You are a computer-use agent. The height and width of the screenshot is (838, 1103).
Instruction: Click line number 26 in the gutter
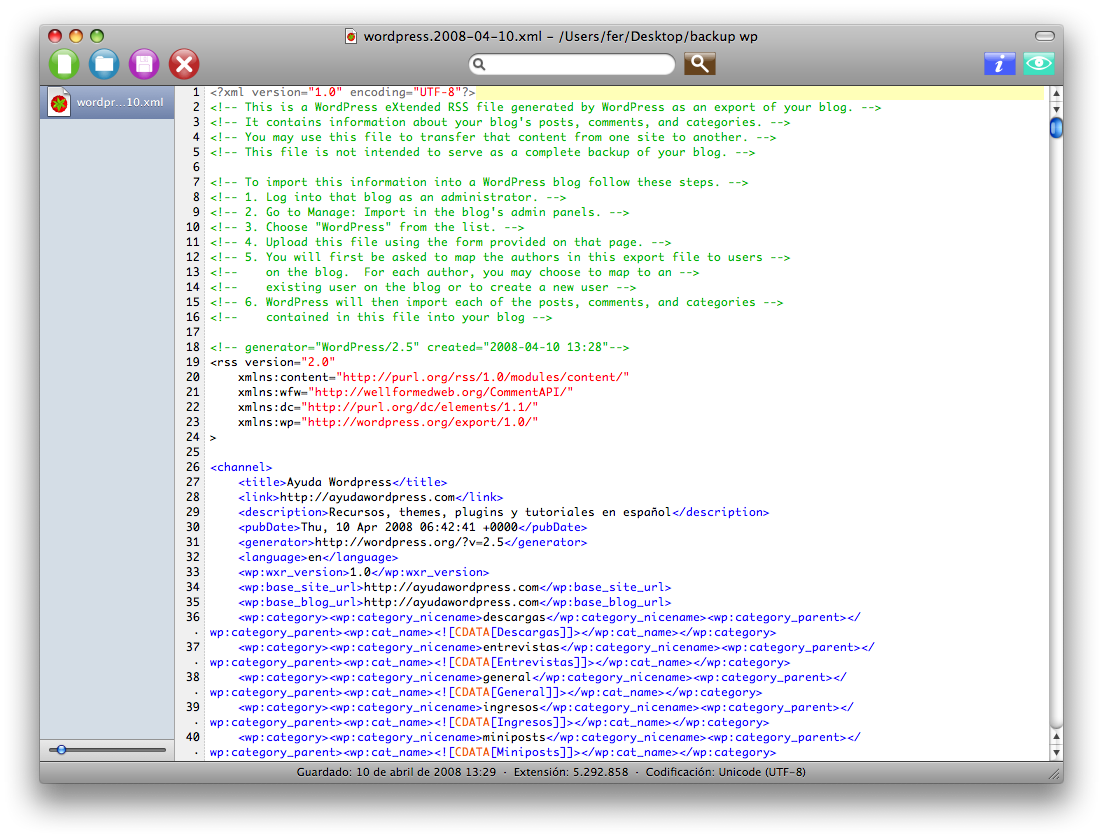(x=193, y=467)
